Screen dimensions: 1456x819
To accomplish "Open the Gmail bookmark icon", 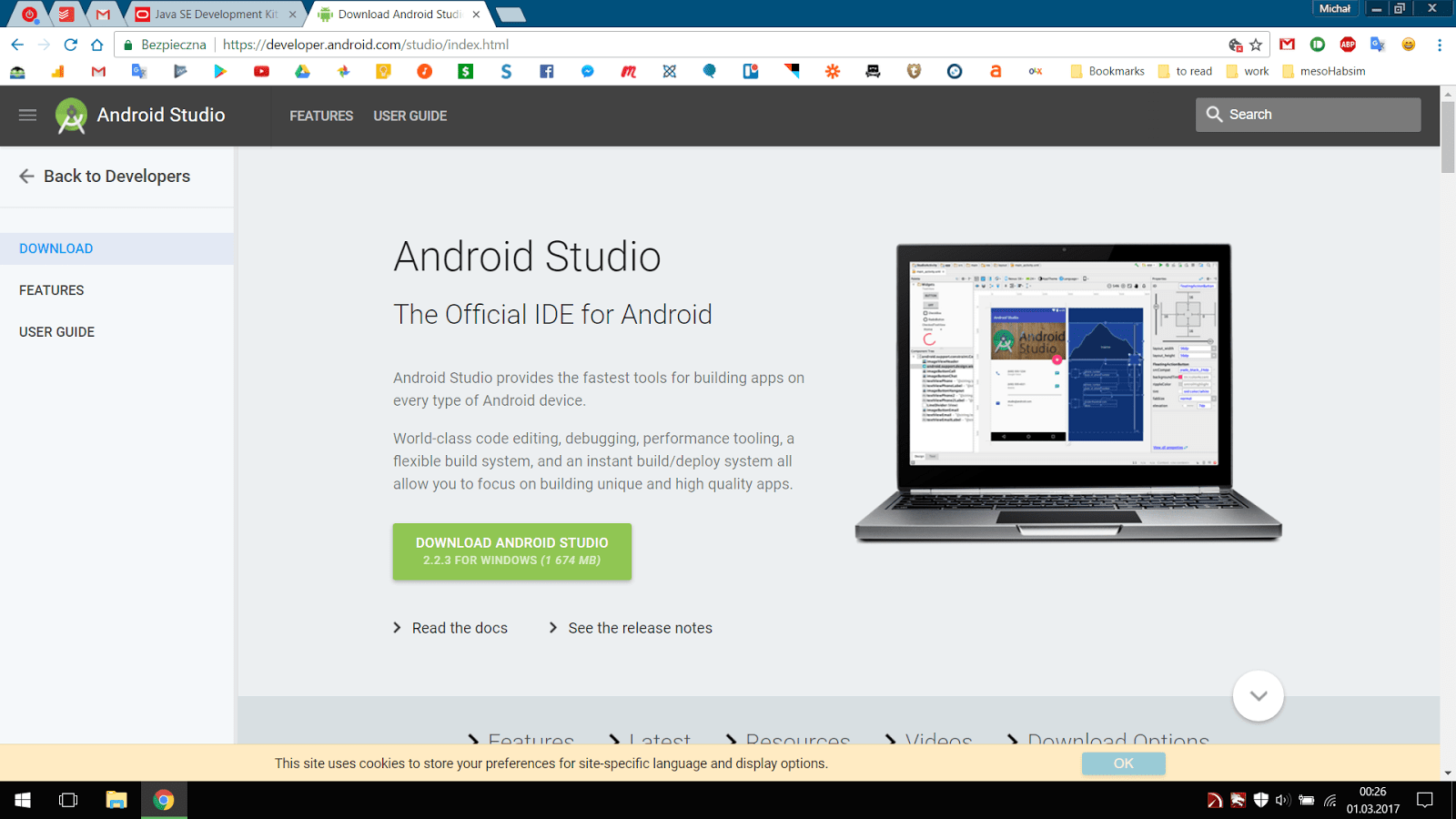I will point(98,71).
